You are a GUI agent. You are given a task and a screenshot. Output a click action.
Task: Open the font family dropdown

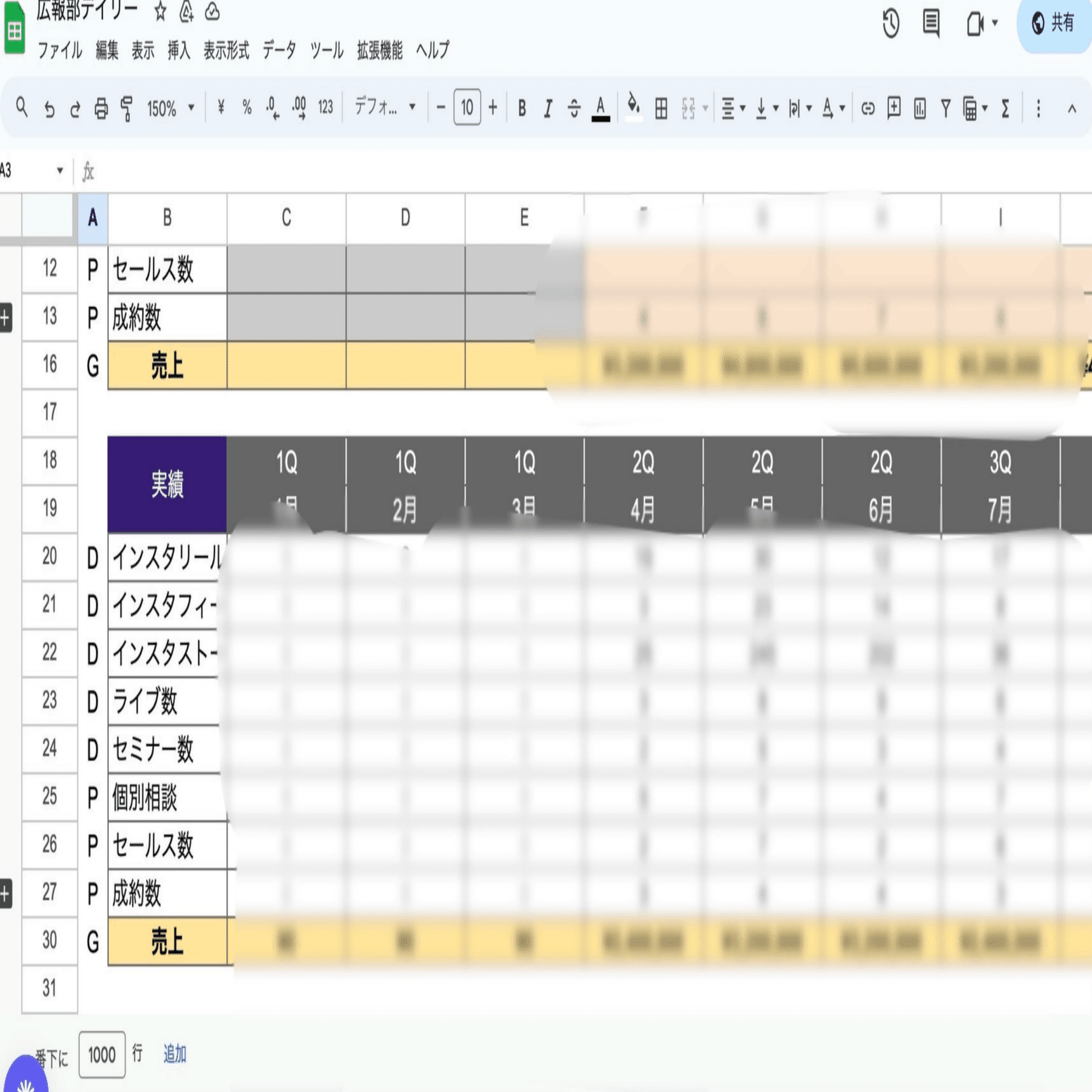tap(384, 107)
